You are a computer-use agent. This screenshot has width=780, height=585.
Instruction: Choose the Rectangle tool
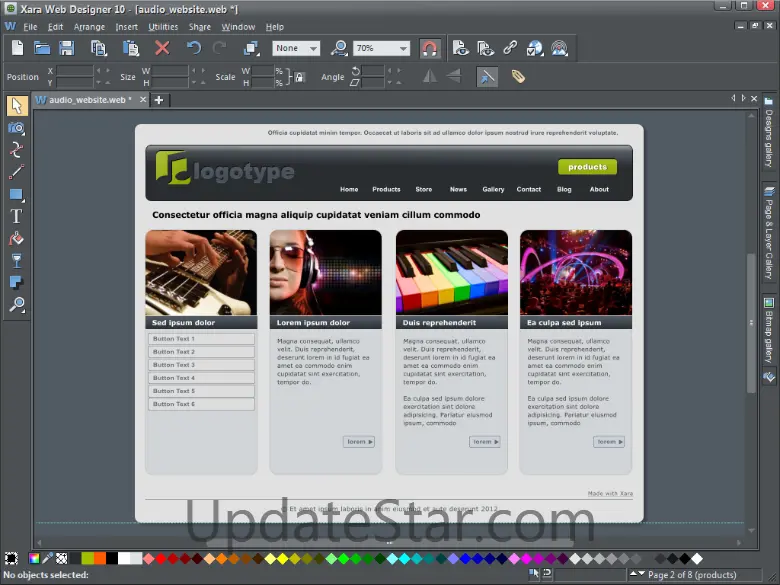coord(16,194)
